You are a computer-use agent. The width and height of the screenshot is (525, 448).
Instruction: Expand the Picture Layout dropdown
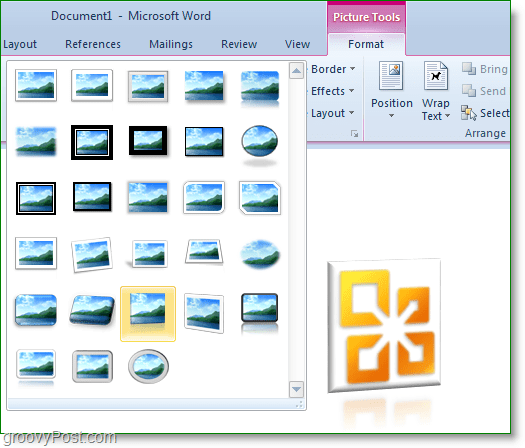coord(332,113)
